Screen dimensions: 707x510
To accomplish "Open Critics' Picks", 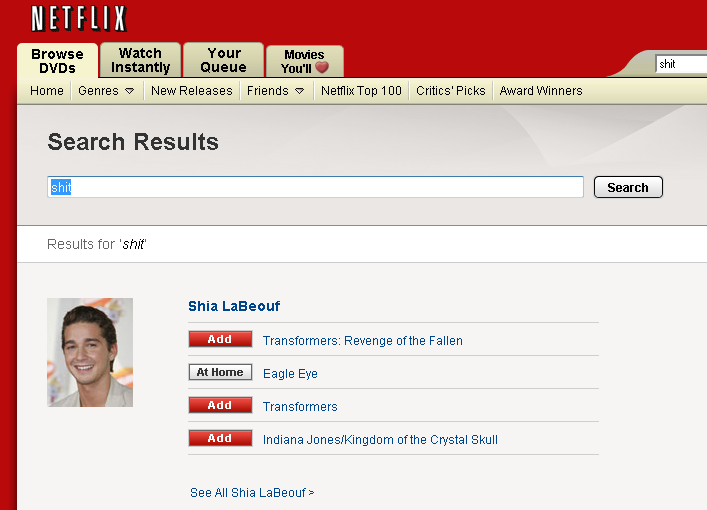I will pos(450,91).
